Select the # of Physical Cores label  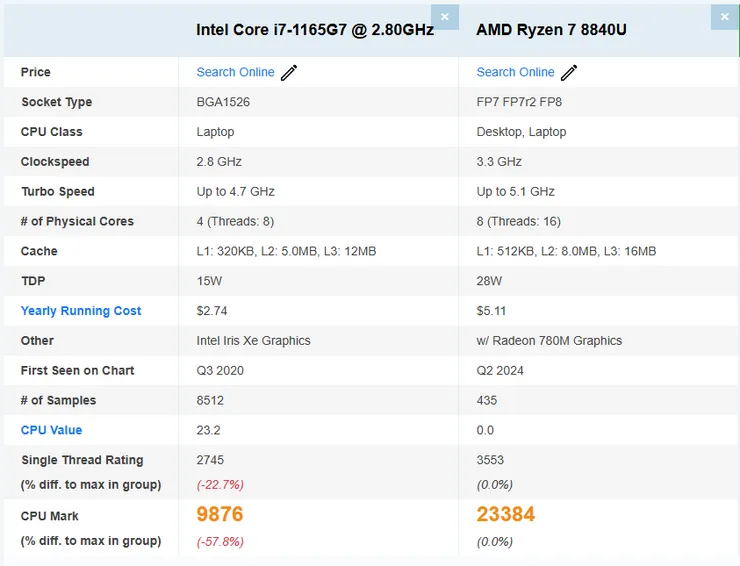click(x=77, y=221)
